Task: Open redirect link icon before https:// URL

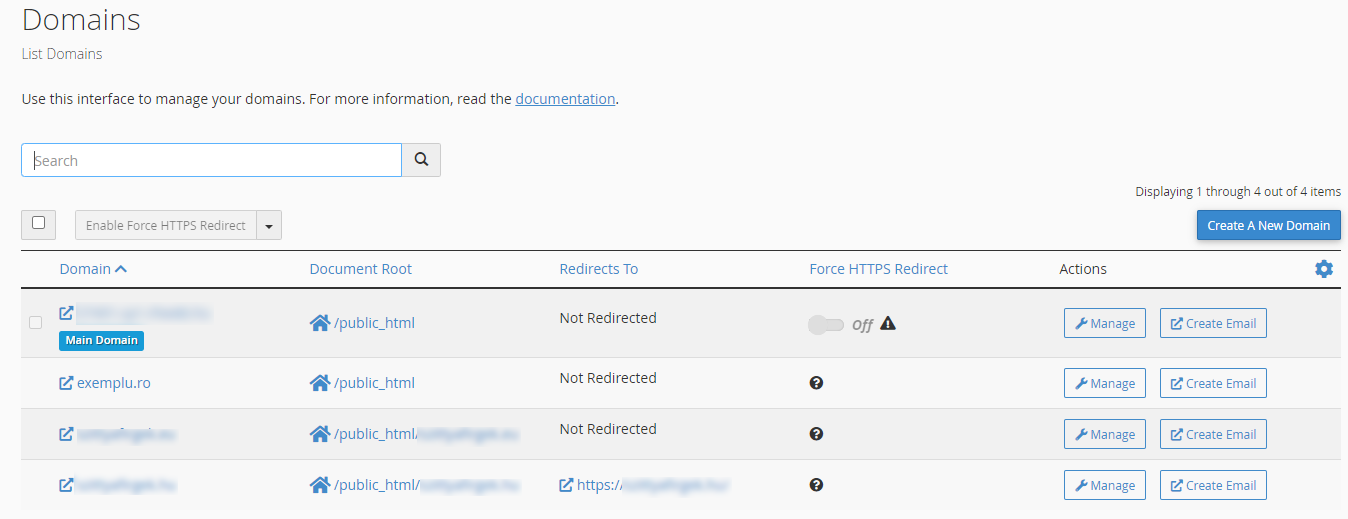Action: 567,485
